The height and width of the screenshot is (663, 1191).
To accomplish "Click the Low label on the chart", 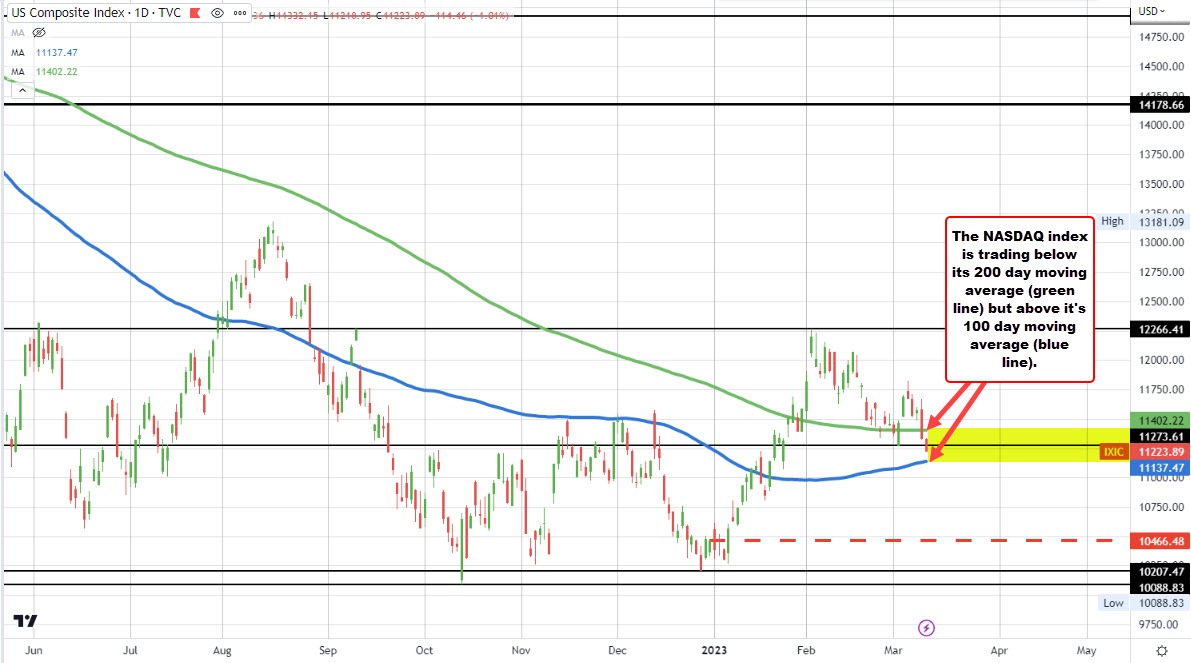I will pos(1113,603).
